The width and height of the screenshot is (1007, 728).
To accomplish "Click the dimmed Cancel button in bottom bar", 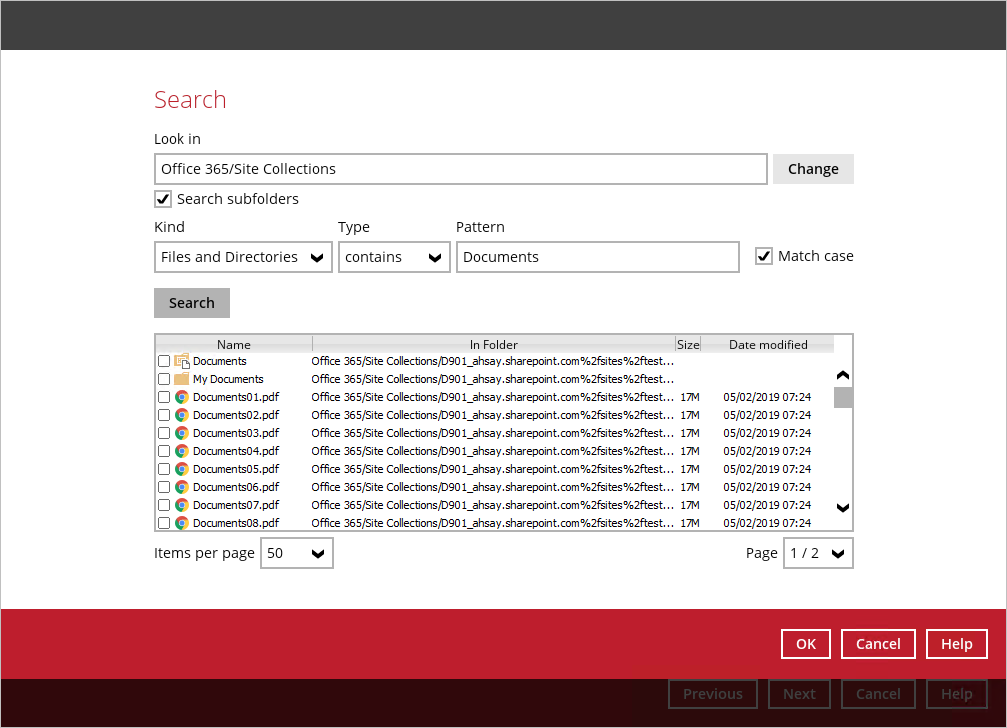I will [878, 694].
